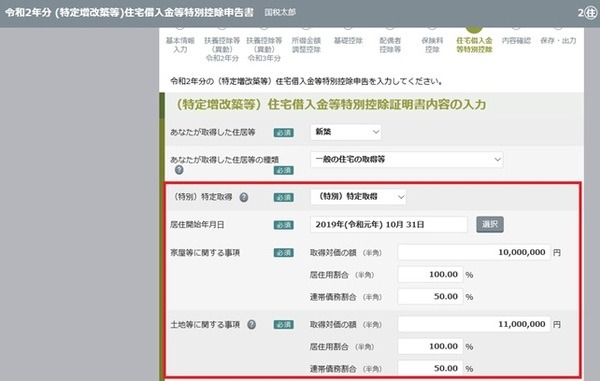Click the 選択 button for date
This screenshot has width=600, height=381.
tap(490, 225)
